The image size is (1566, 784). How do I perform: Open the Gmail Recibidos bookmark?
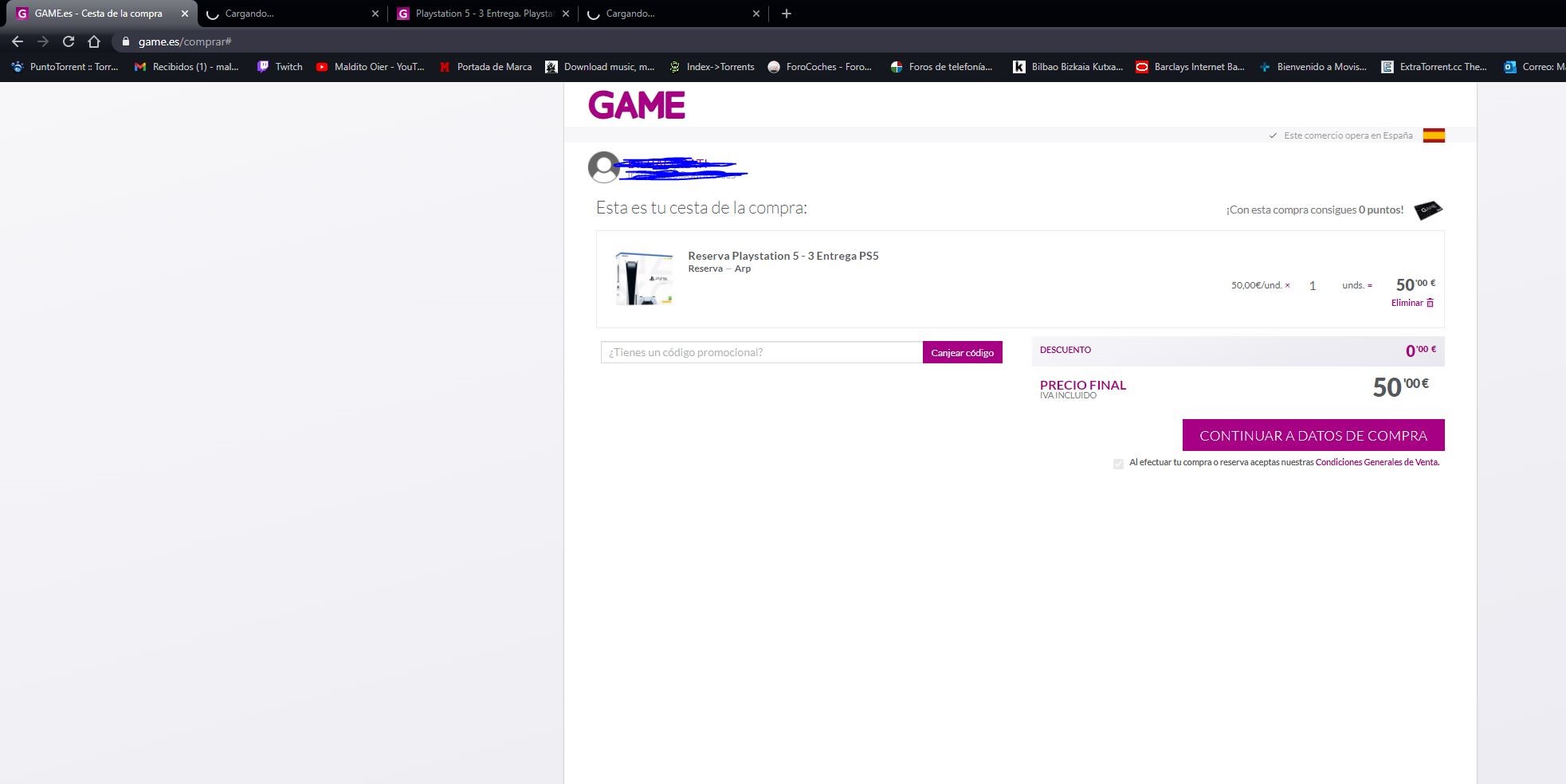[x=187, y=67]
